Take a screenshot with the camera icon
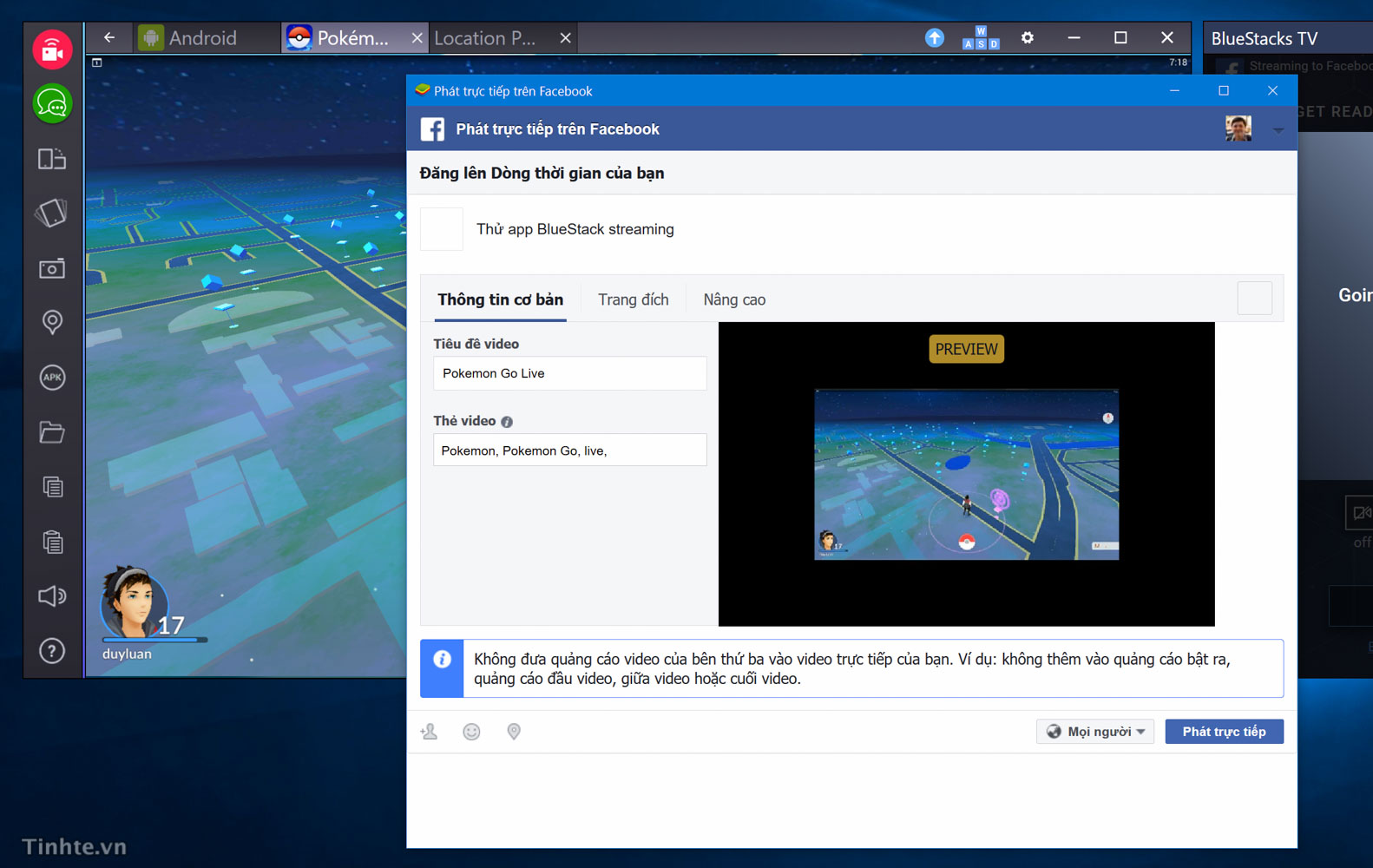Screen dimensions: 1373x868 52,268
